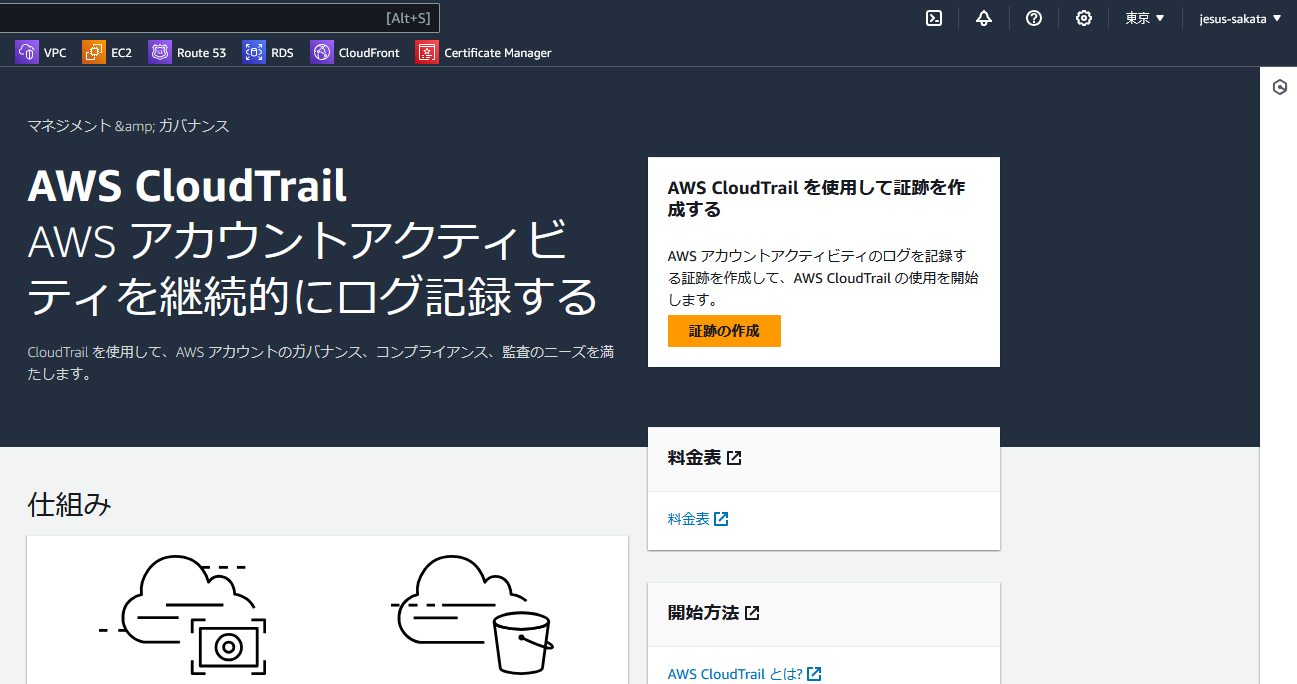Image resolution: width=1297 pixels, height=684 pixels.
Task: Click the CloudFront service icon
Action: pyautogui.click(x=322, y=52)
